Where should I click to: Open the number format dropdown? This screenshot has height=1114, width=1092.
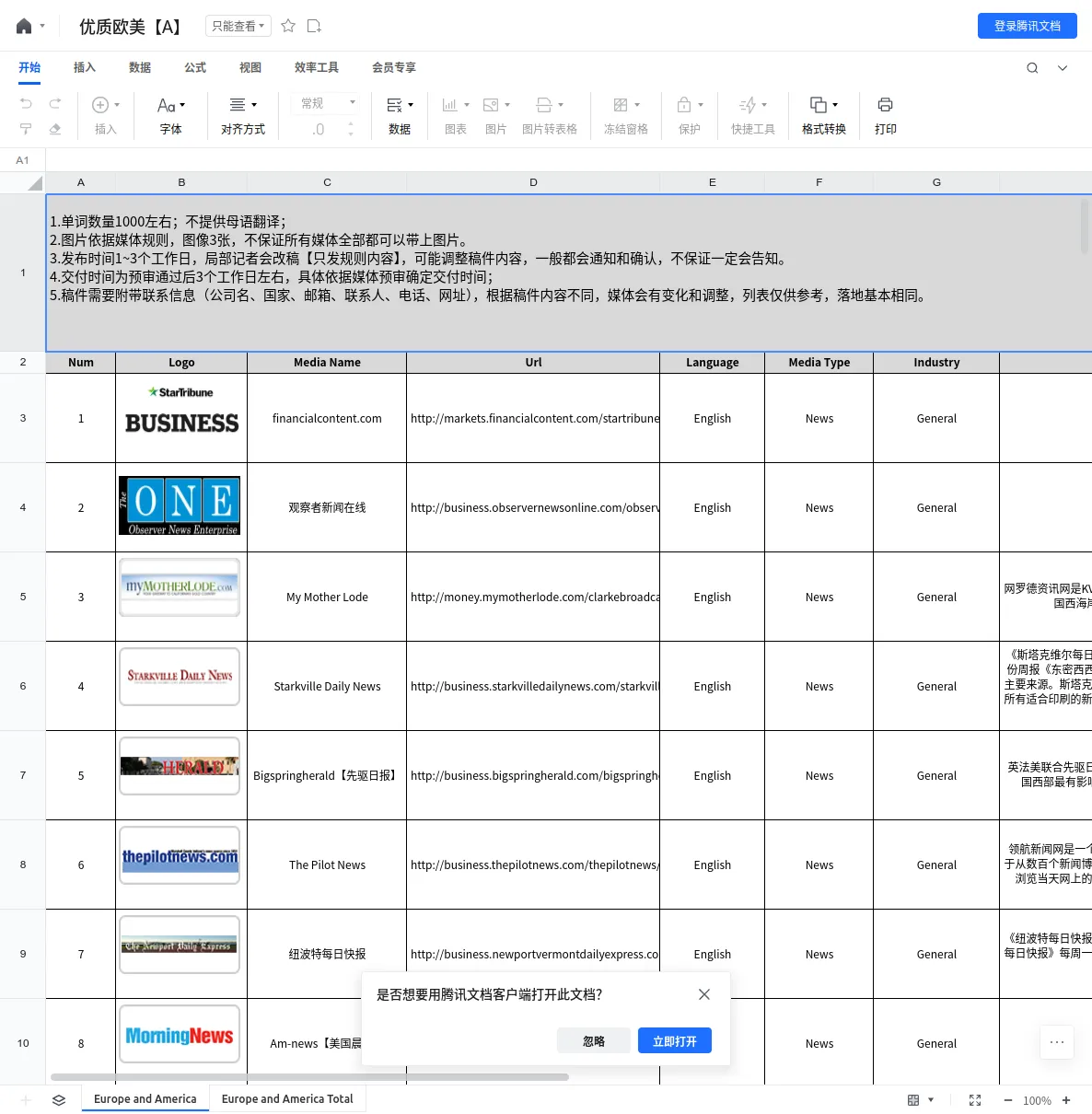[327, 103]
